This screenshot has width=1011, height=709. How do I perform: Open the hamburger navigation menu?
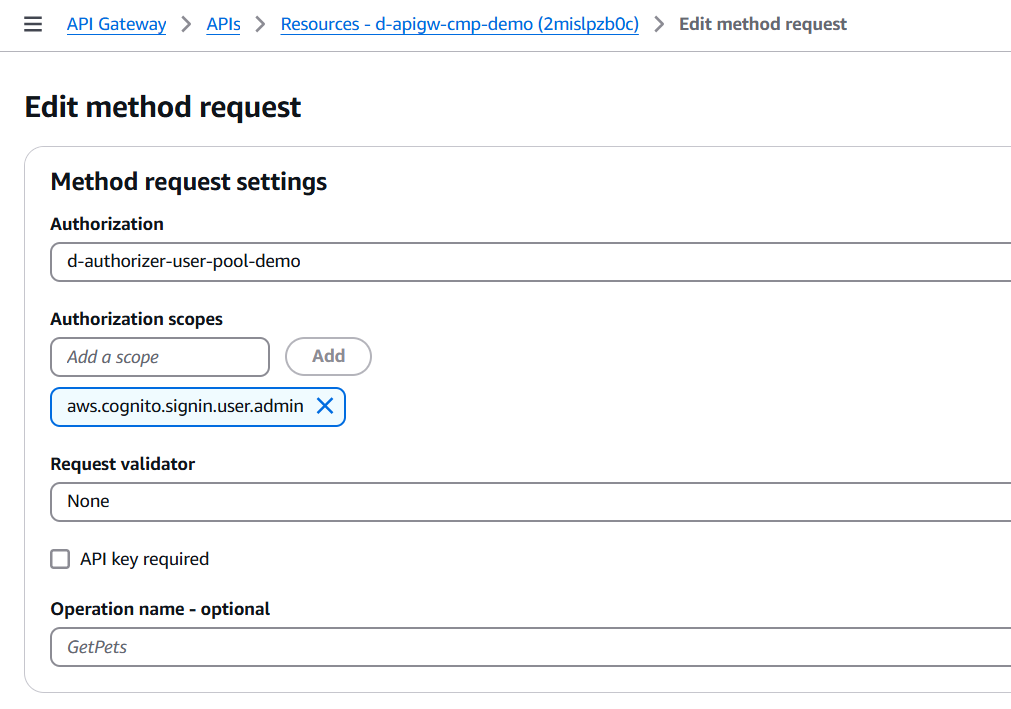click(x=33, y=25)
